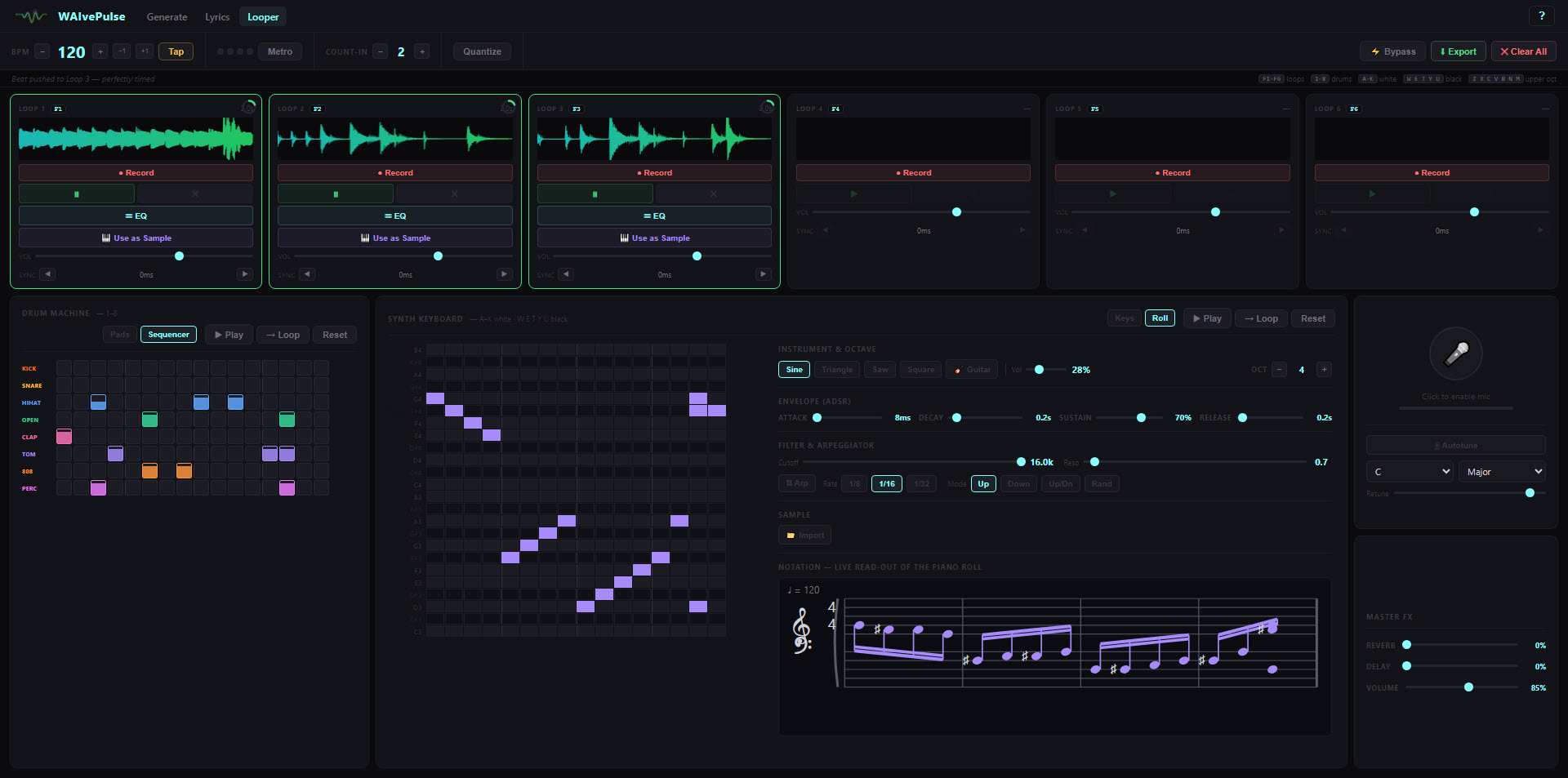Decrease BPM with the minus button
This screenshot has width=1568, height=778.
coord(42,51)
